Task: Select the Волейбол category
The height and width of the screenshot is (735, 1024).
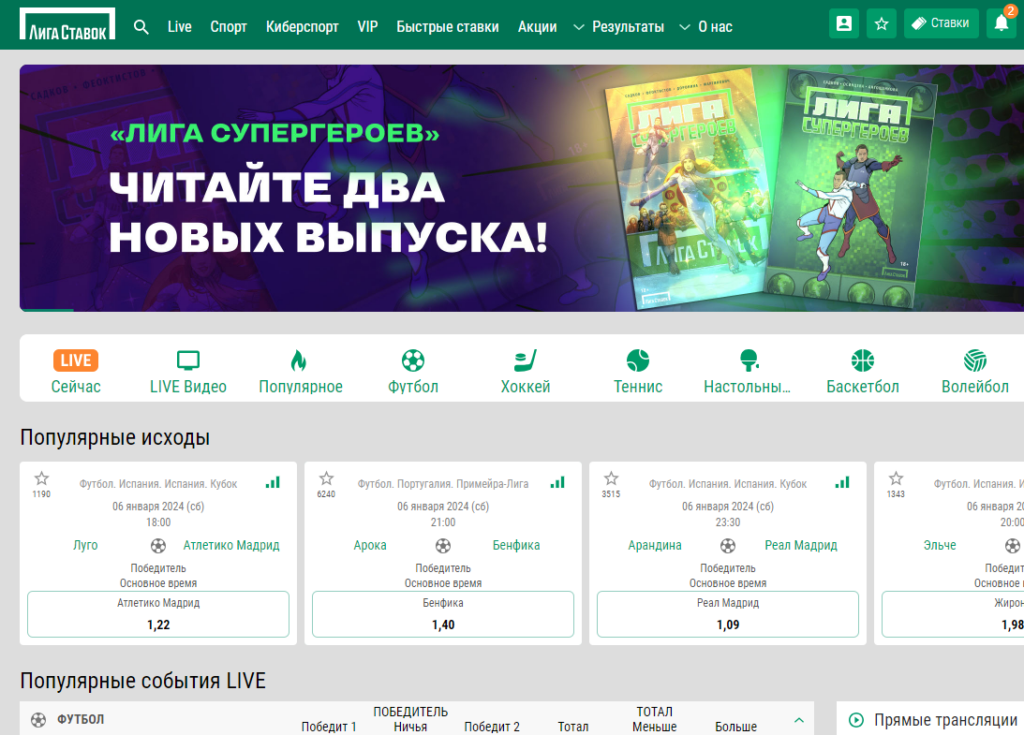Action: (x=975, y=370)
